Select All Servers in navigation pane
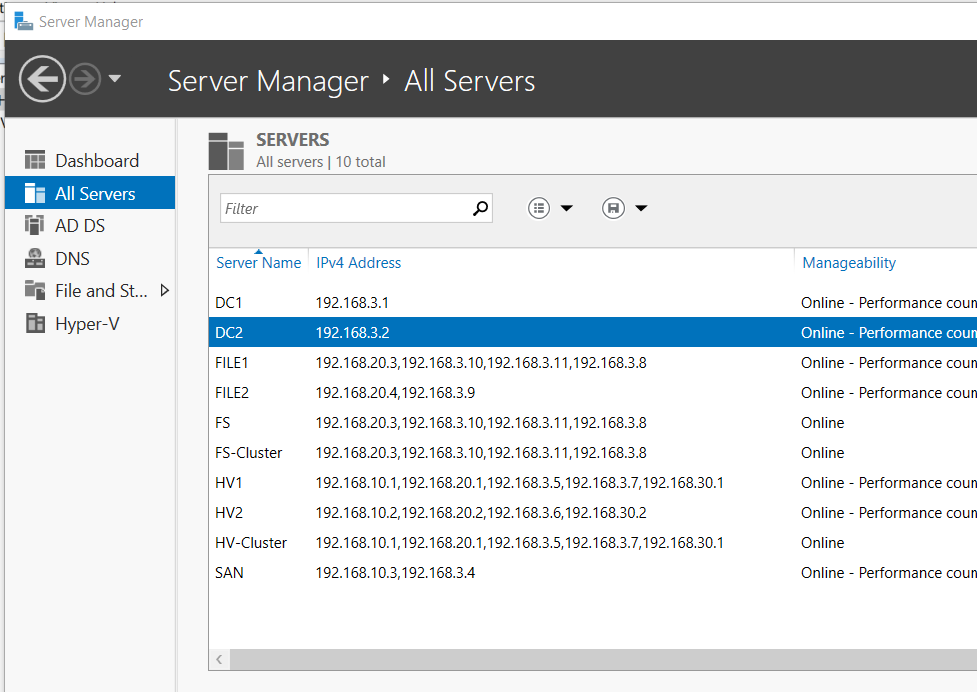 90,193
